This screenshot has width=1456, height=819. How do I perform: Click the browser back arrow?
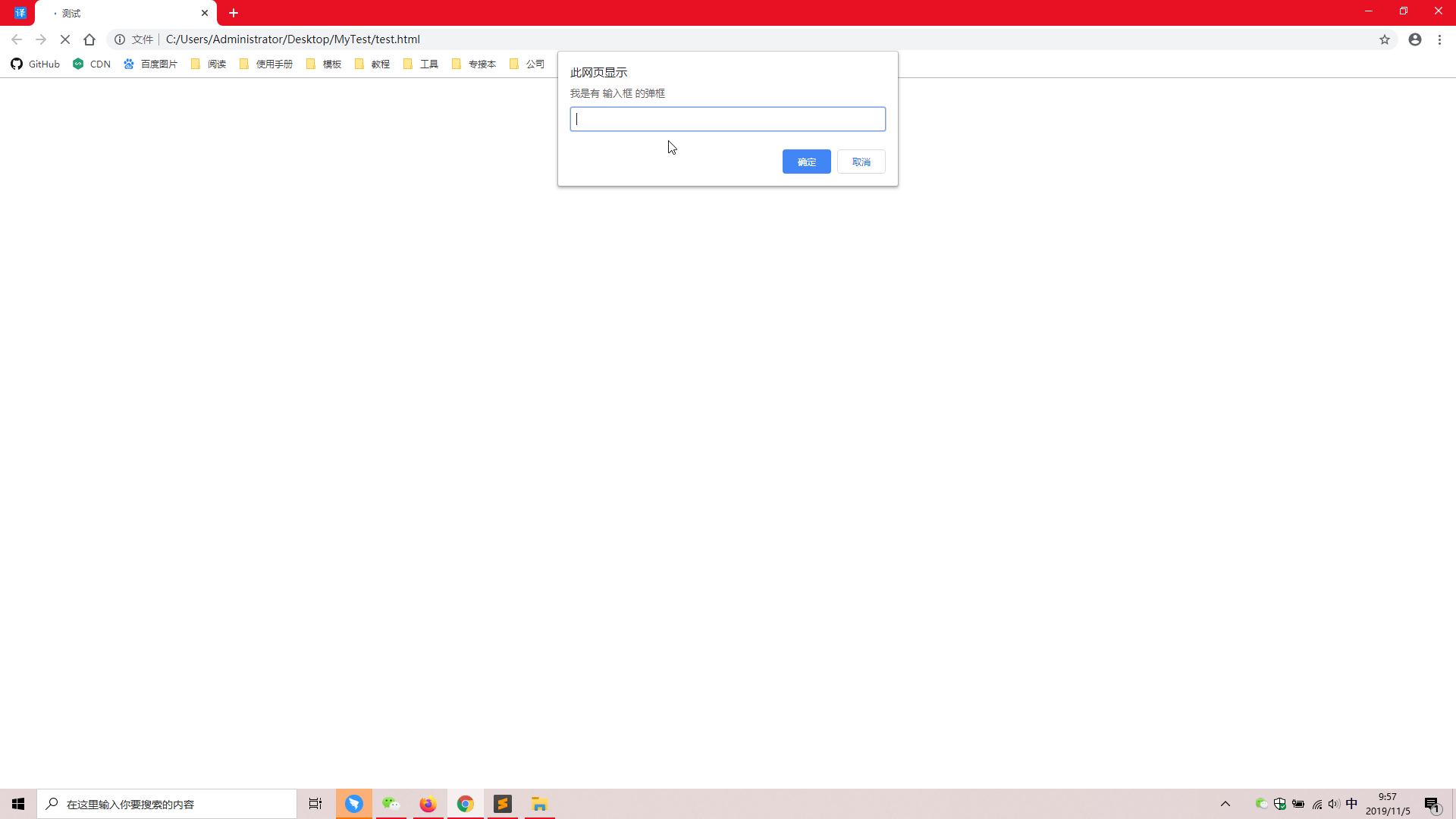(x=17, y=39)
